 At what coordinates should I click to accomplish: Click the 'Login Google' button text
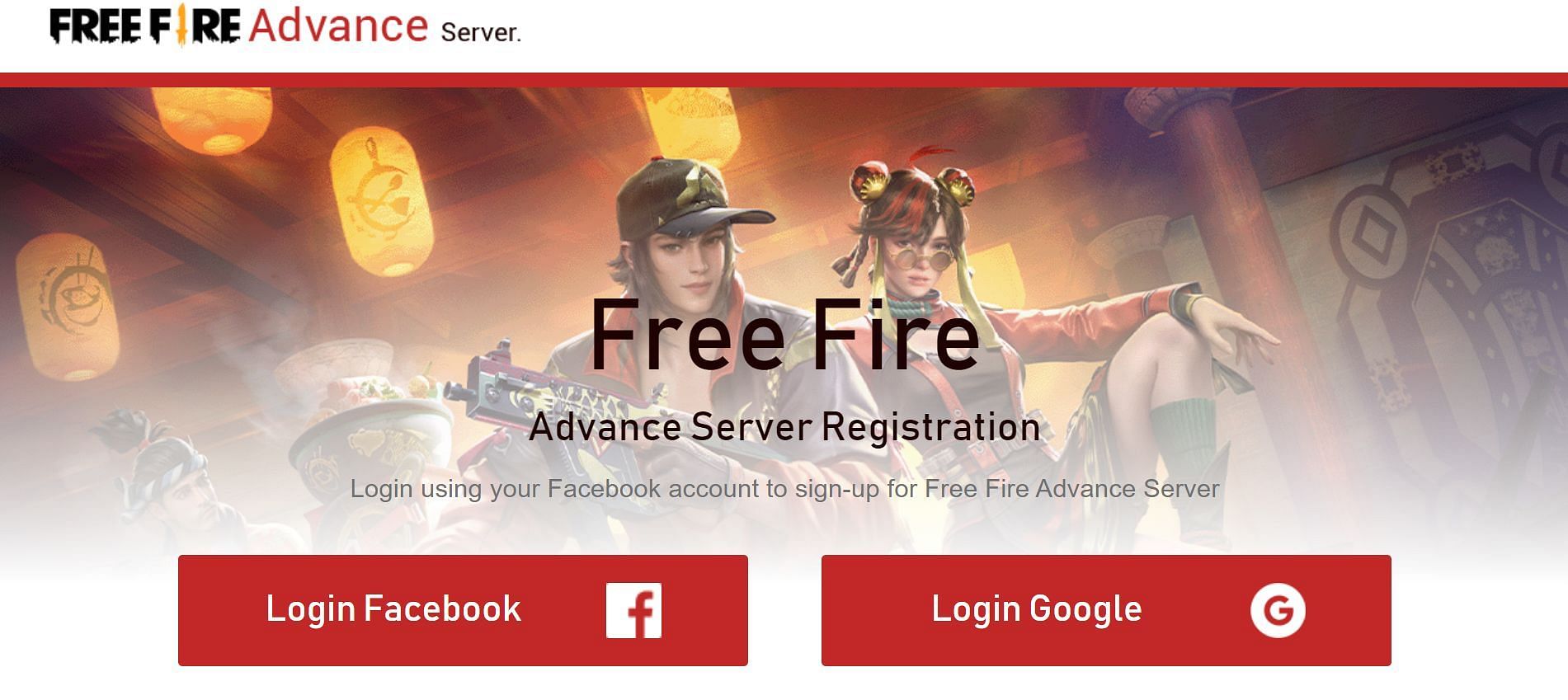(1037, 609)
